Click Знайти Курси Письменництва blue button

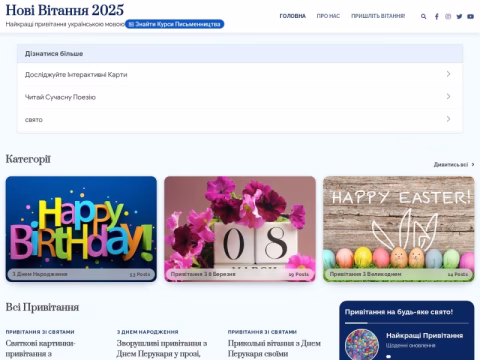click(x=175, y=24)
